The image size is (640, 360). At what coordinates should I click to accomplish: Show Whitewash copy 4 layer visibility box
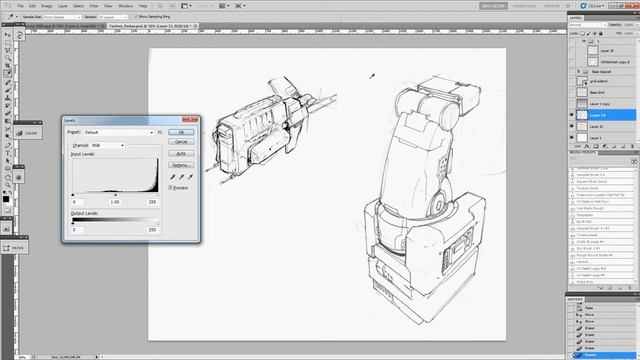pyautogui.click(x=571, y=62)
